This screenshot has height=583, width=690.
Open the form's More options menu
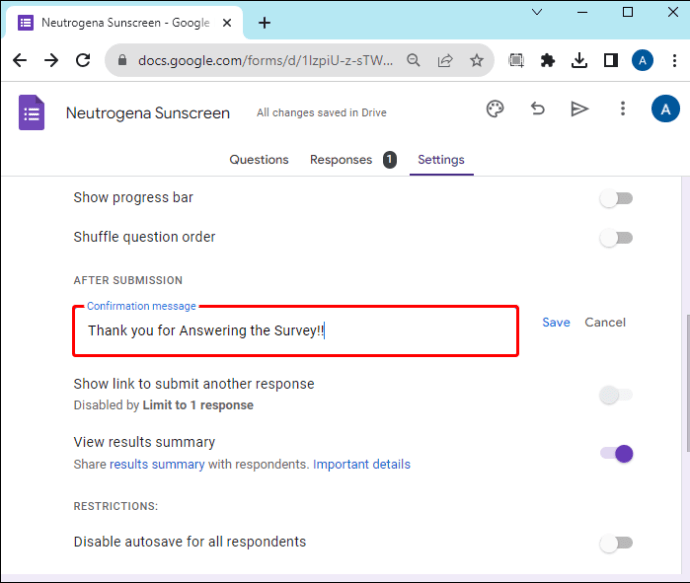click(622, 109)
